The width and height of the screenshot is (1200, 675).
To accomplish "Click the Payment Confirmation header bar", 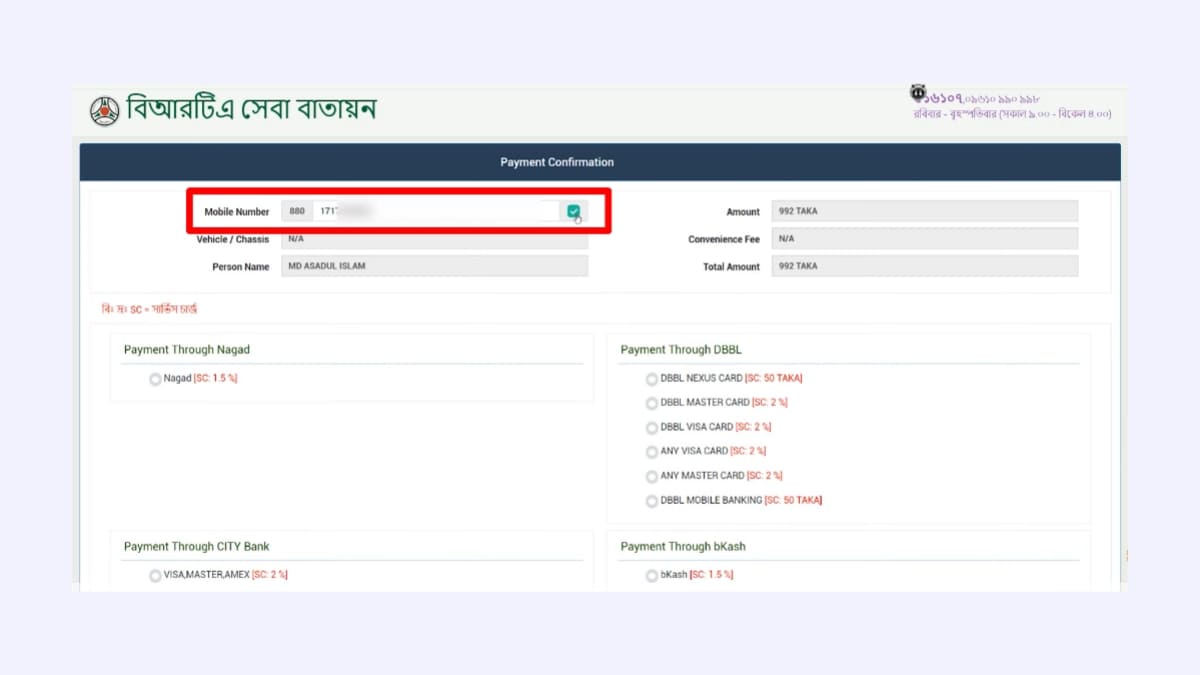I will (x=599, y=161).
